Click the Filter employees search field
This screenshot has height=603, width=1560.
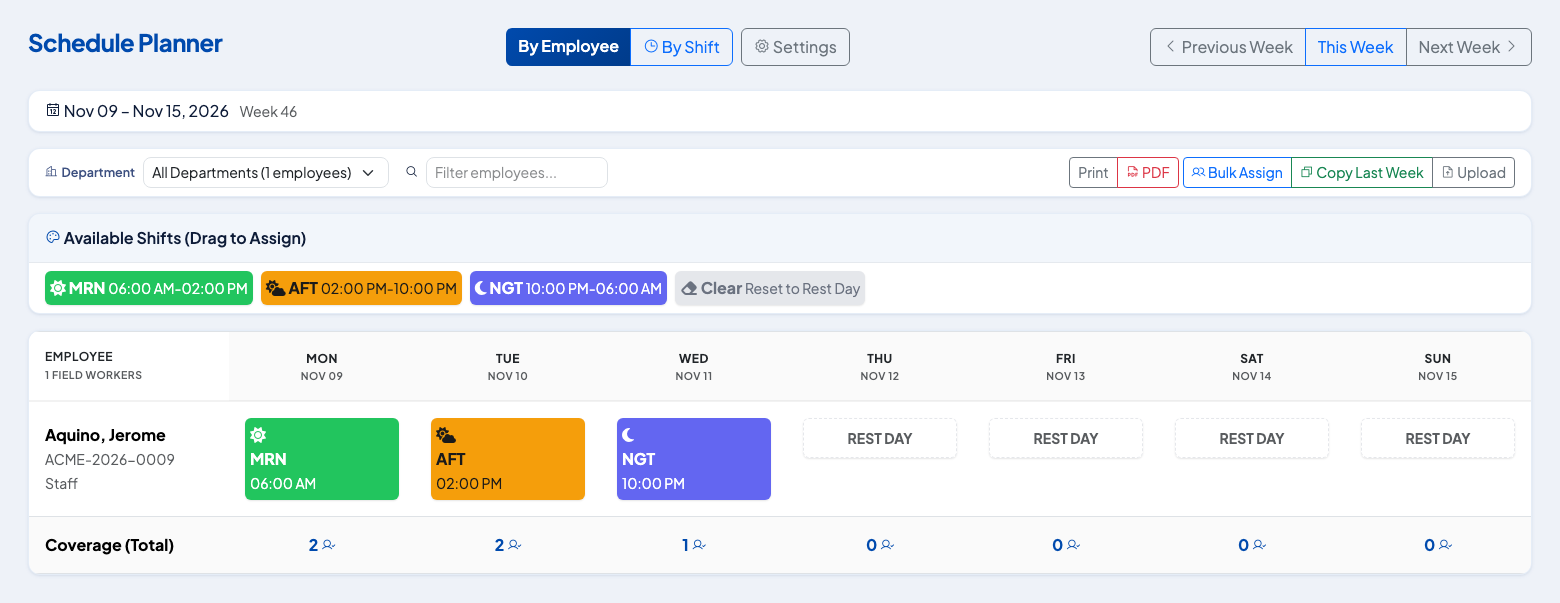tap(517, 172)
